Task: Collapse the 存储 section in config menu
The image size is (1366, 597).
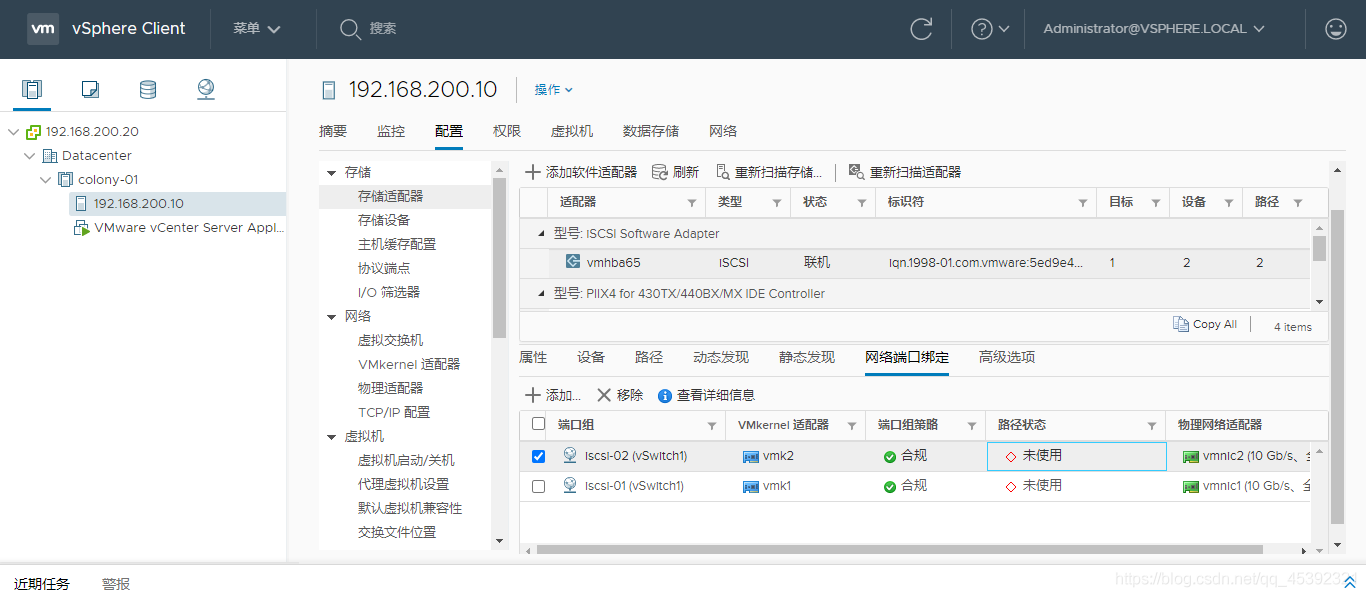Action: 331,173
